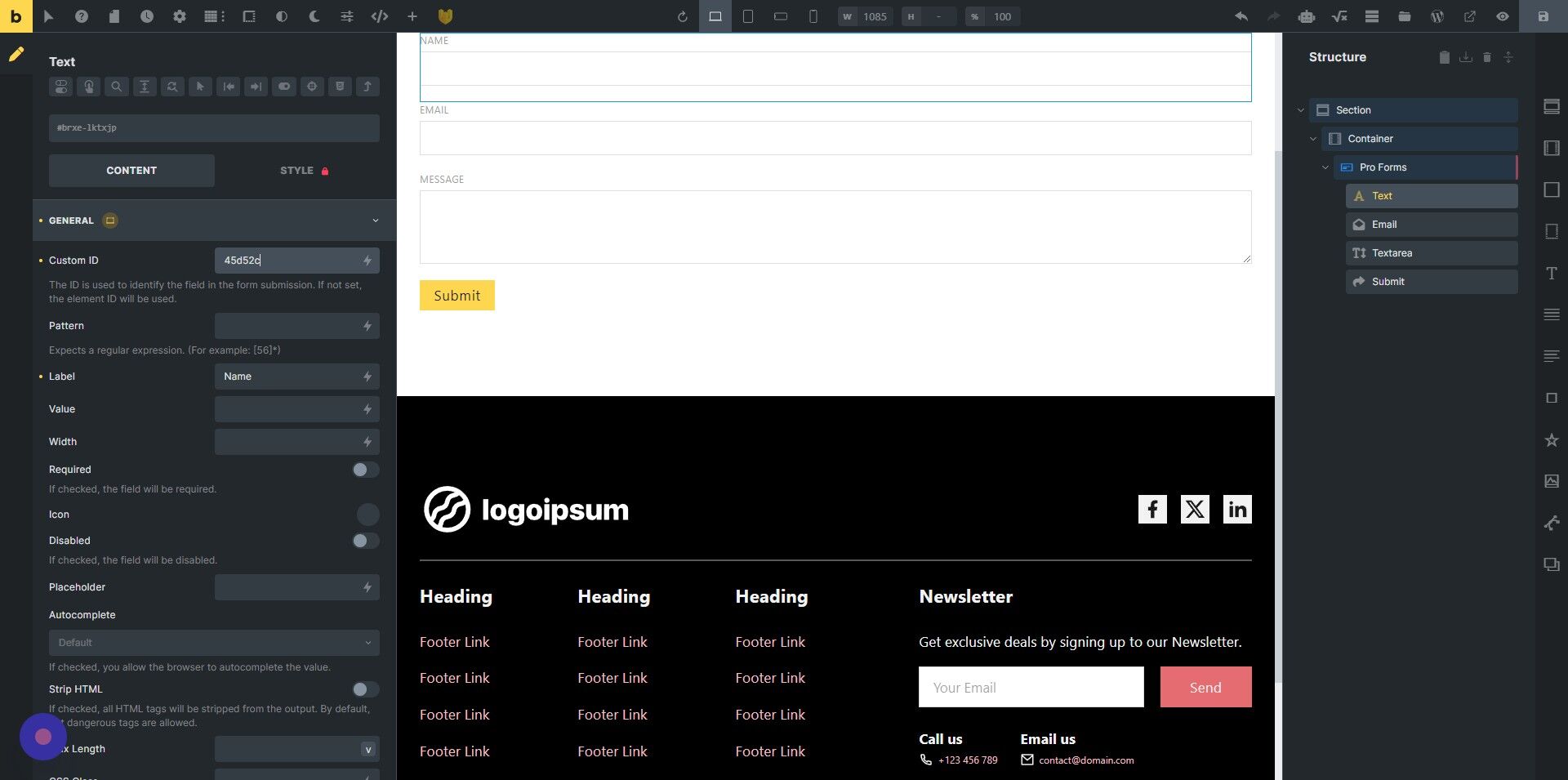This screenshot has width=1568, height=780.
Task: Collapse the GENERAL settings section
Action: (x=375, y=220)
